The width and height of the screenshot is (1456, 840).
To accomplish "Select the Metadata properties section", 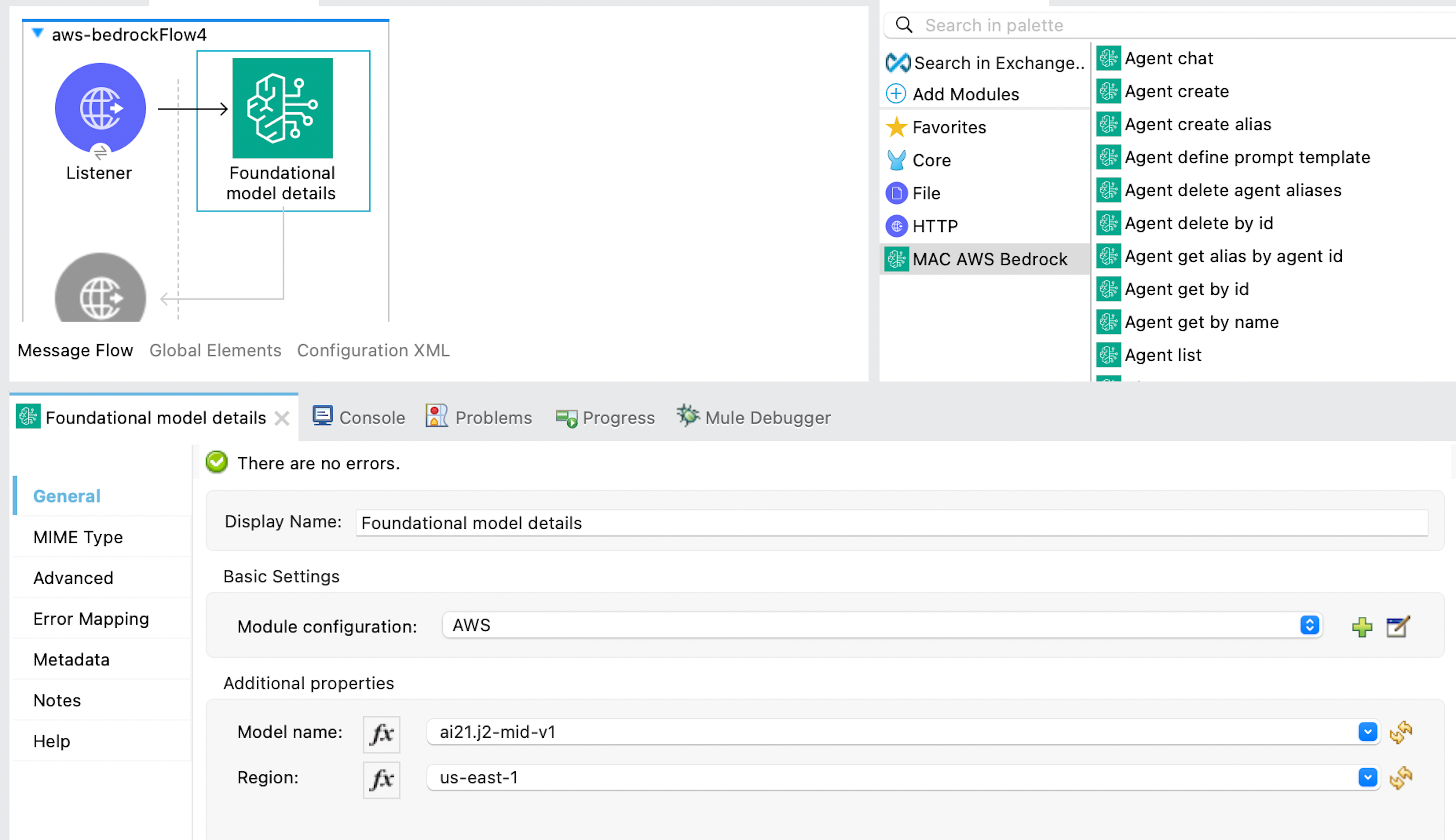I will (102, 659).
